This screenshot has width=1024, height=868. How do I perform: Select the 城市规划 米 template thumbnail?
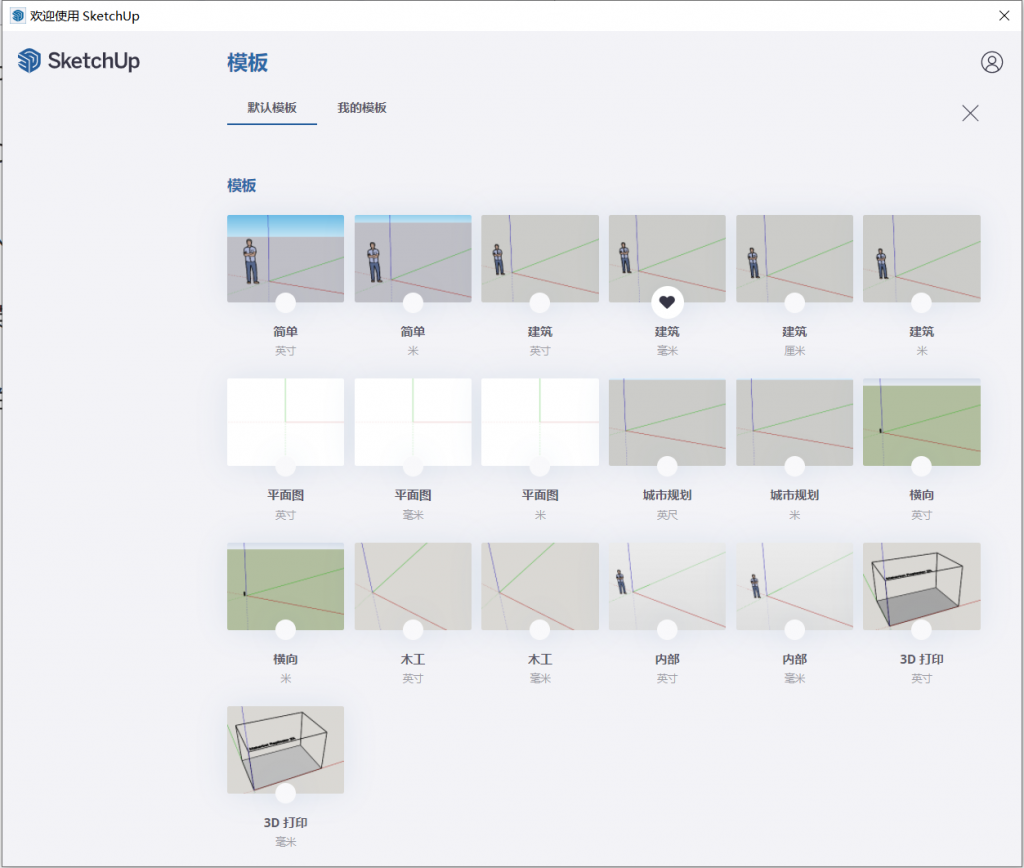(x=794, y=422)
